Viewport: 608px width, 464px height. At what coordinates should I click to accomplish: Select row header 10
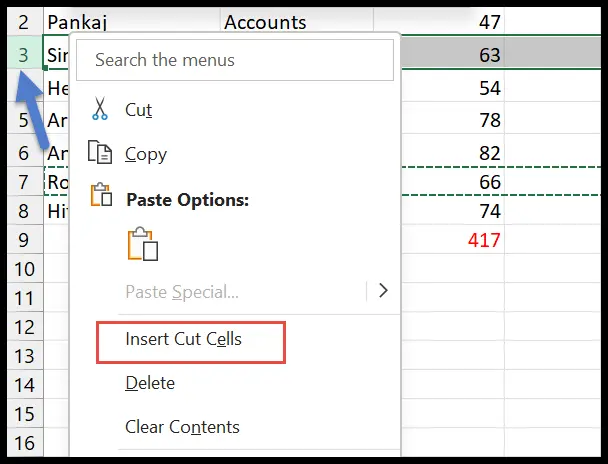click(24, 269)
